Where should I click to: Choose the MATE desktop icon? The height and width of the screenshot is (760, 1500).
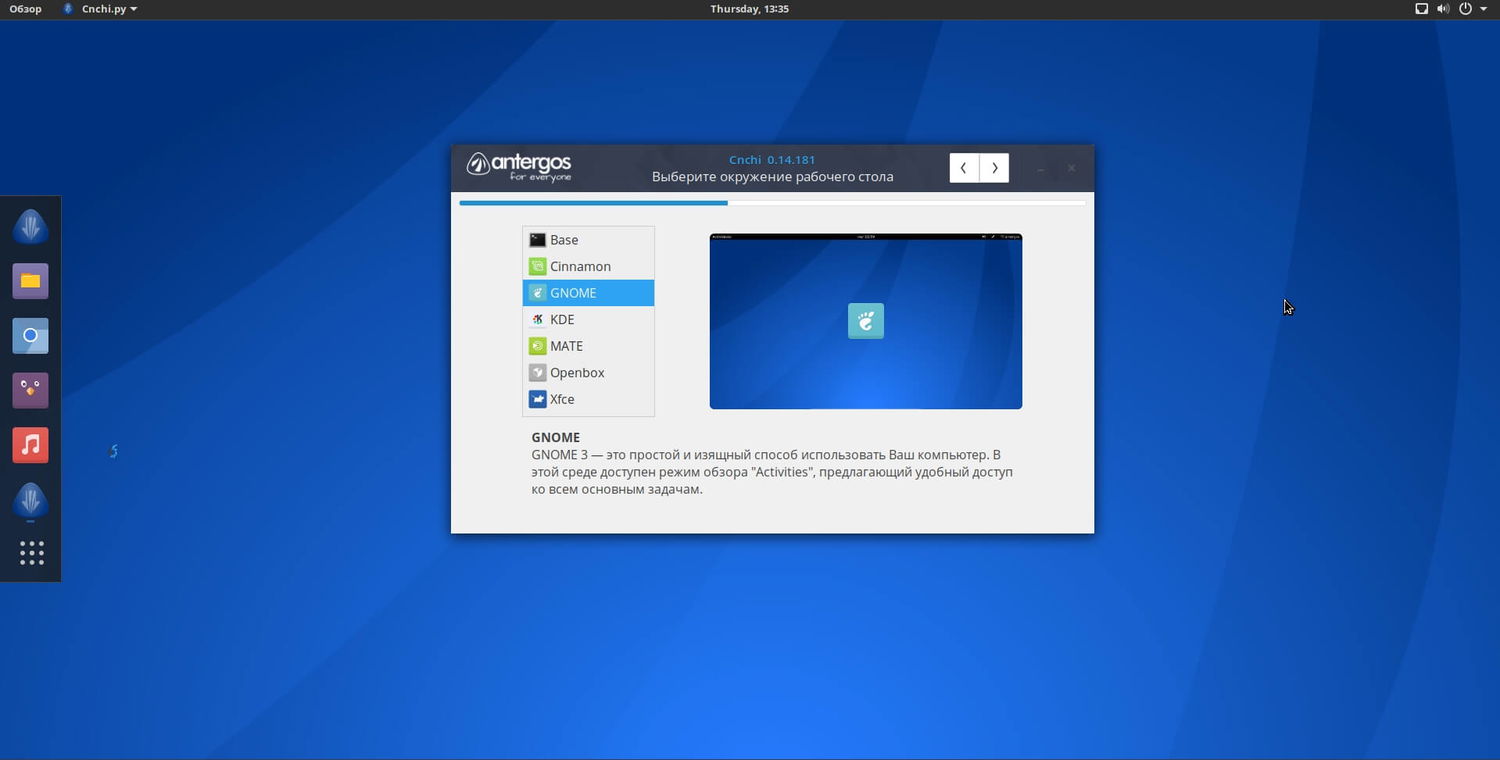[537, 346]
